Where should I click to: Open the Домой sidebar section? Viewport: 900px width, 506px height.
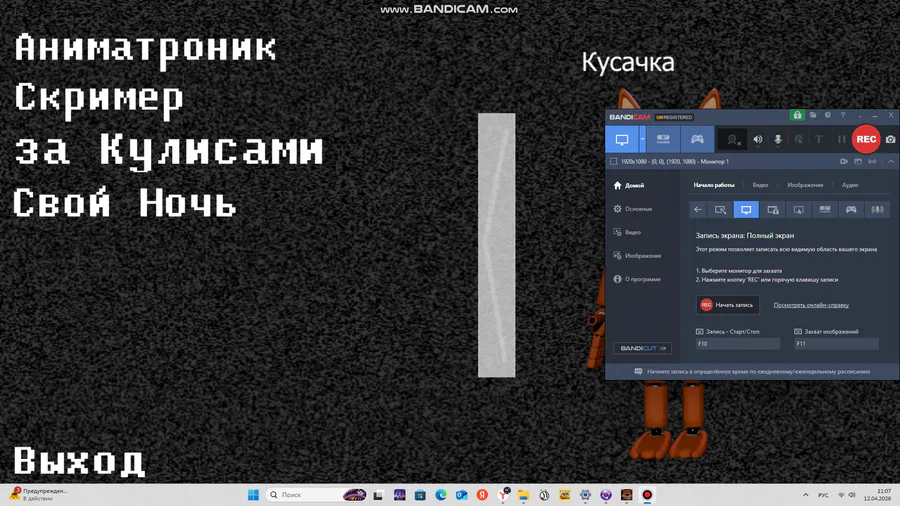click(629, 185)
